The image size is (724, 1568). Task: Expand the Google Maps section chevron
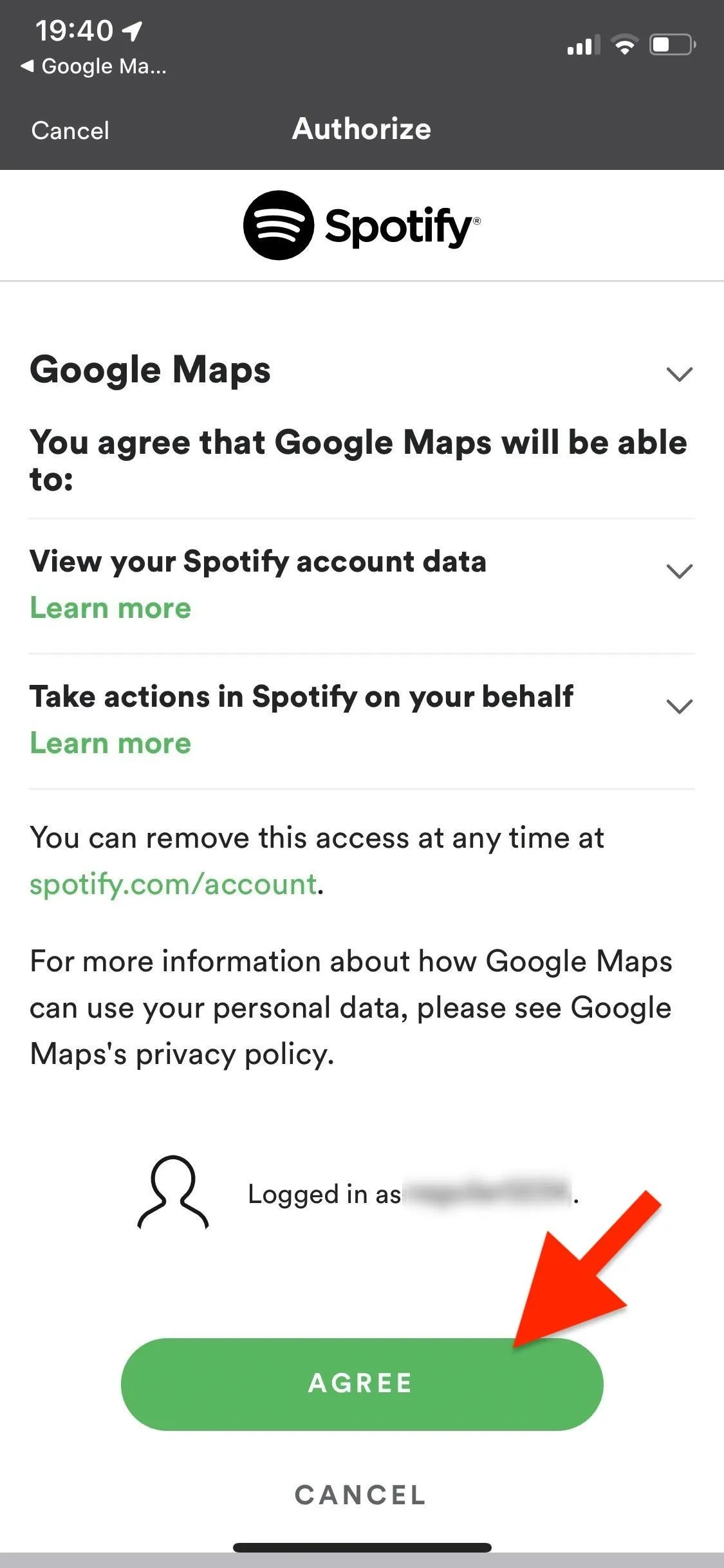coord(680,374)
